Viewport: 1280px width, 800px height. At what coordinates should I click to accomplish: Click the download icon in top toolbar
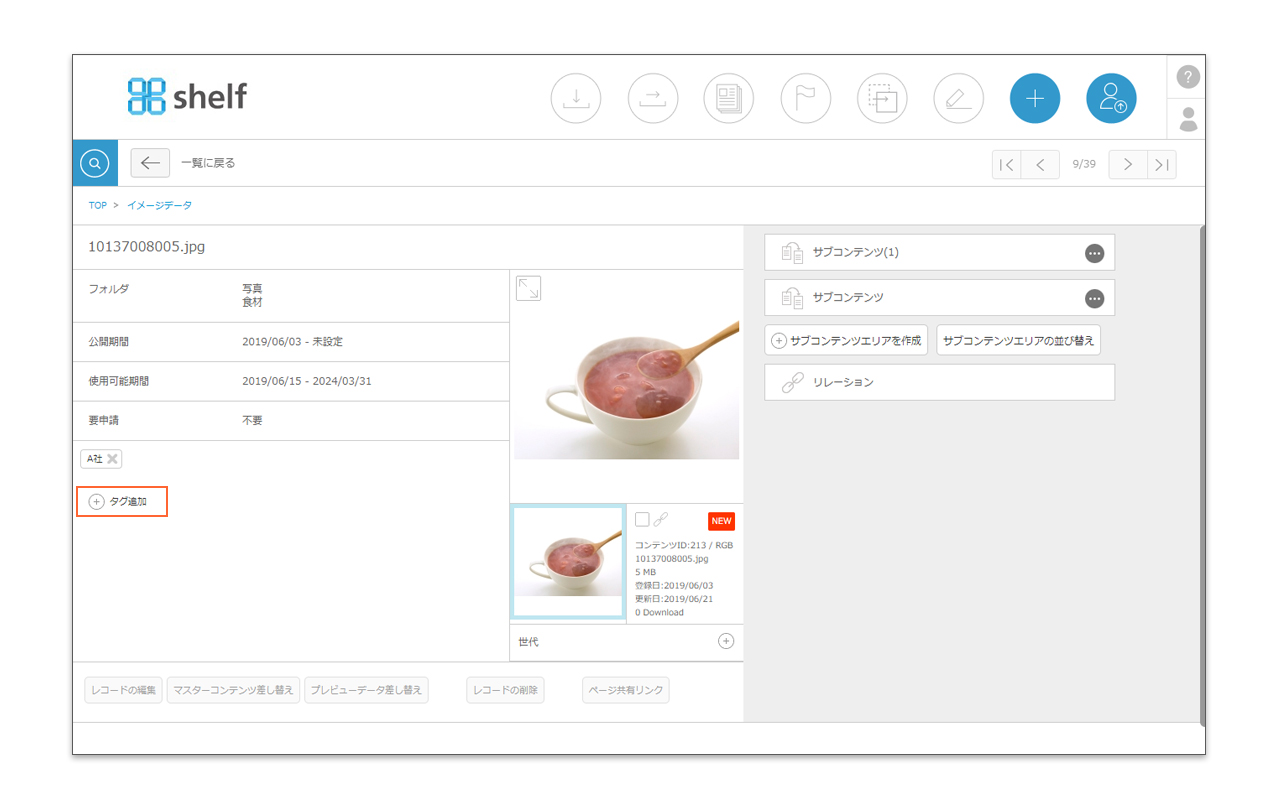tap(576, 99)
